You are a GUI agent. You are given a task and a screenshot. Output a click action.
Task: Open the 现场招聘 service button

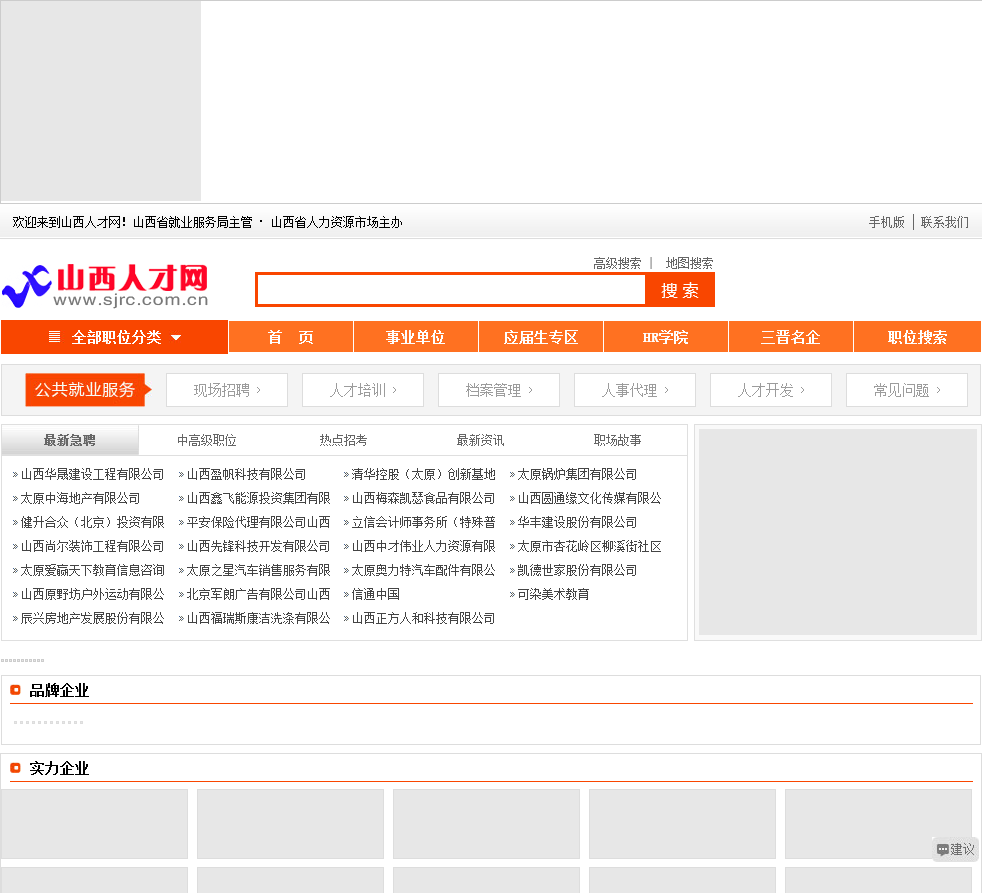click(x=227, y=390)
